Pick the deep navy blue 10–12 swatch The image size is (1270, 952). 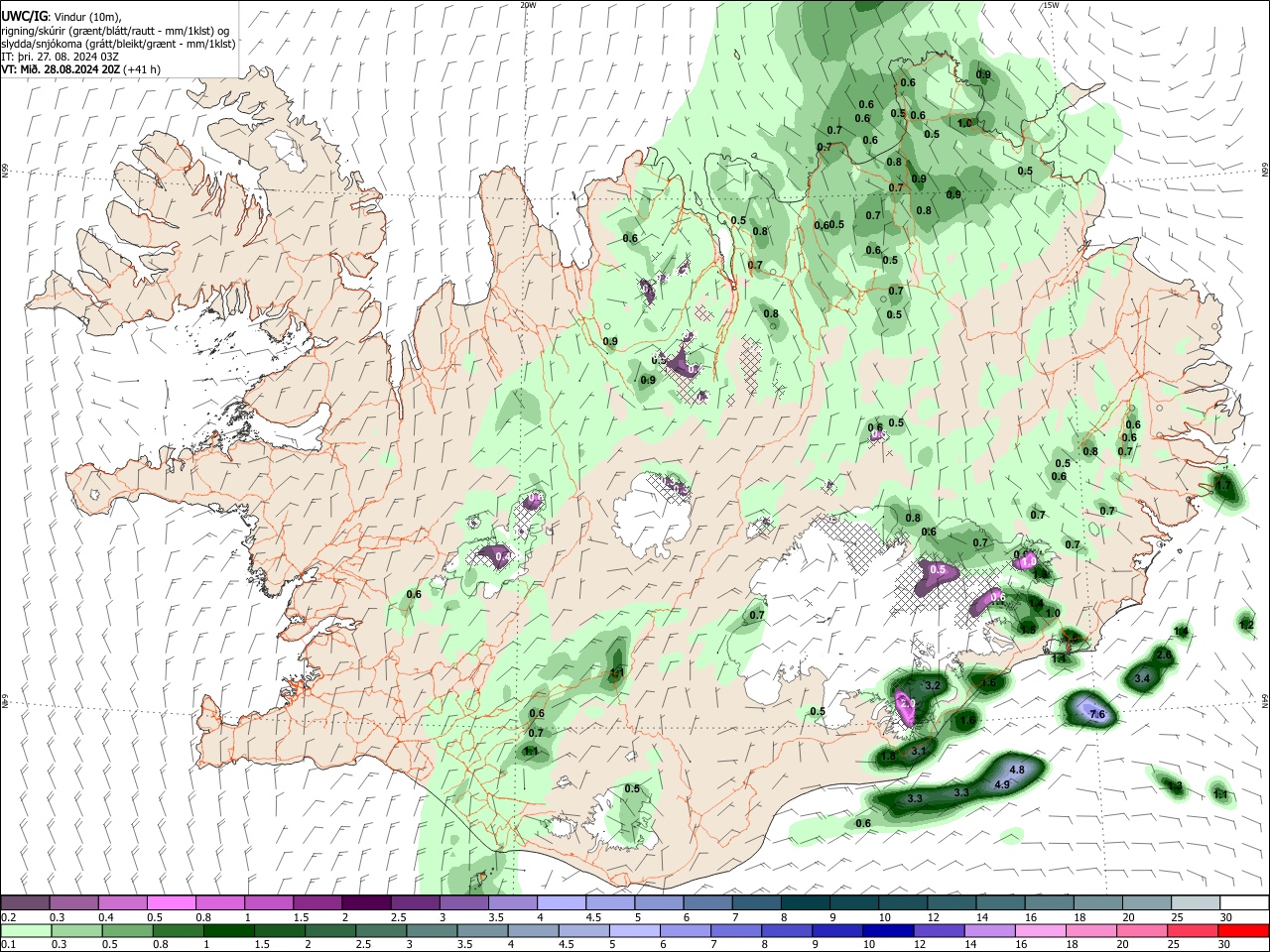click(x=888, y=930)
